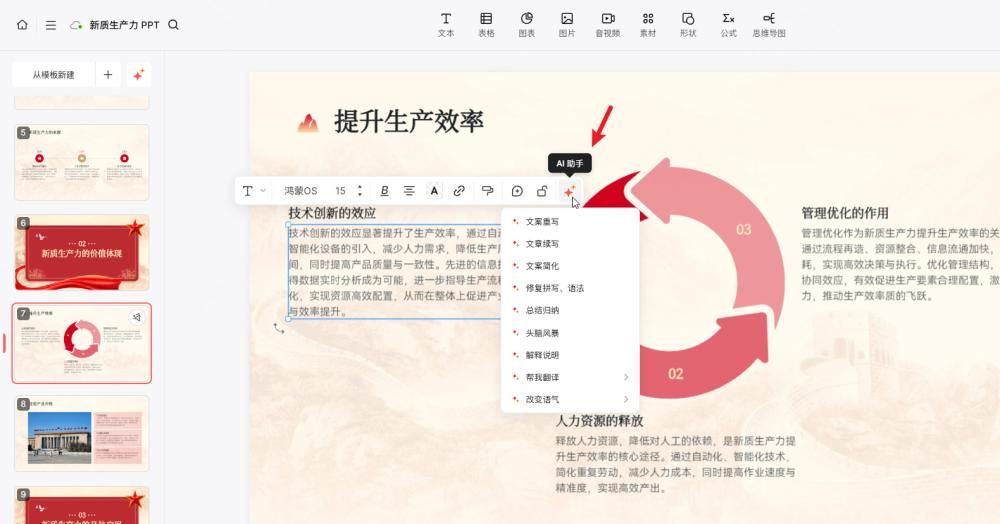Toggle bold formatting
The image size is (1000, 524).
(384, 191)
